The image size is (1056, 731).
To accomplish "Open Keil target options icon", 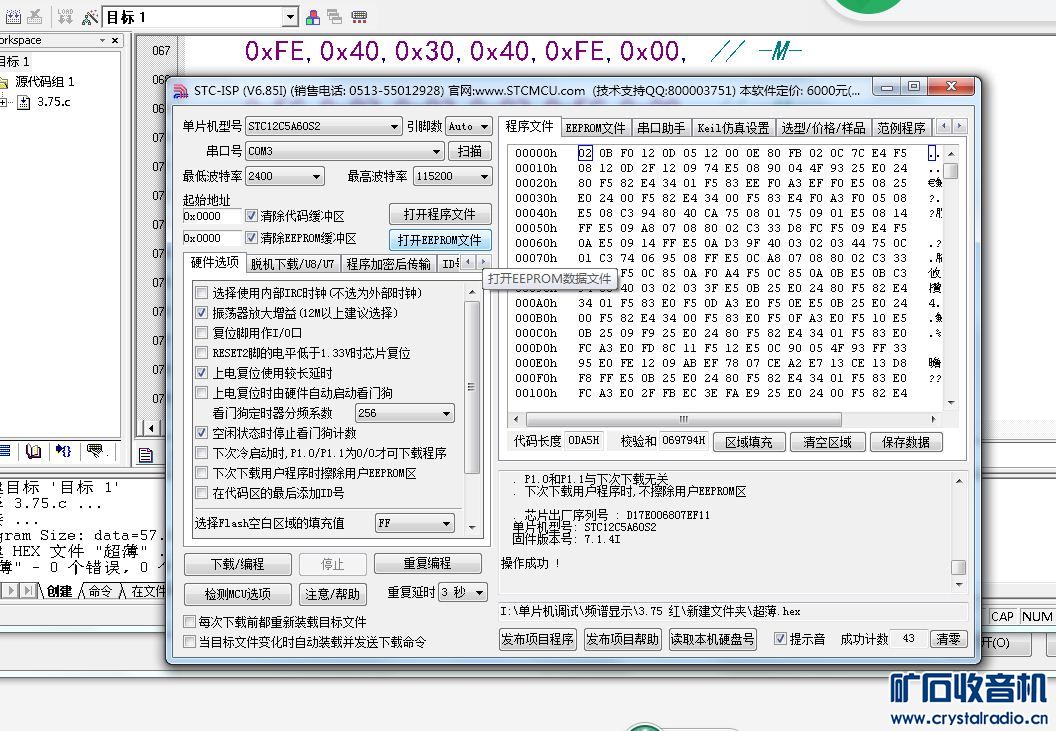I will tap(90, 17).
